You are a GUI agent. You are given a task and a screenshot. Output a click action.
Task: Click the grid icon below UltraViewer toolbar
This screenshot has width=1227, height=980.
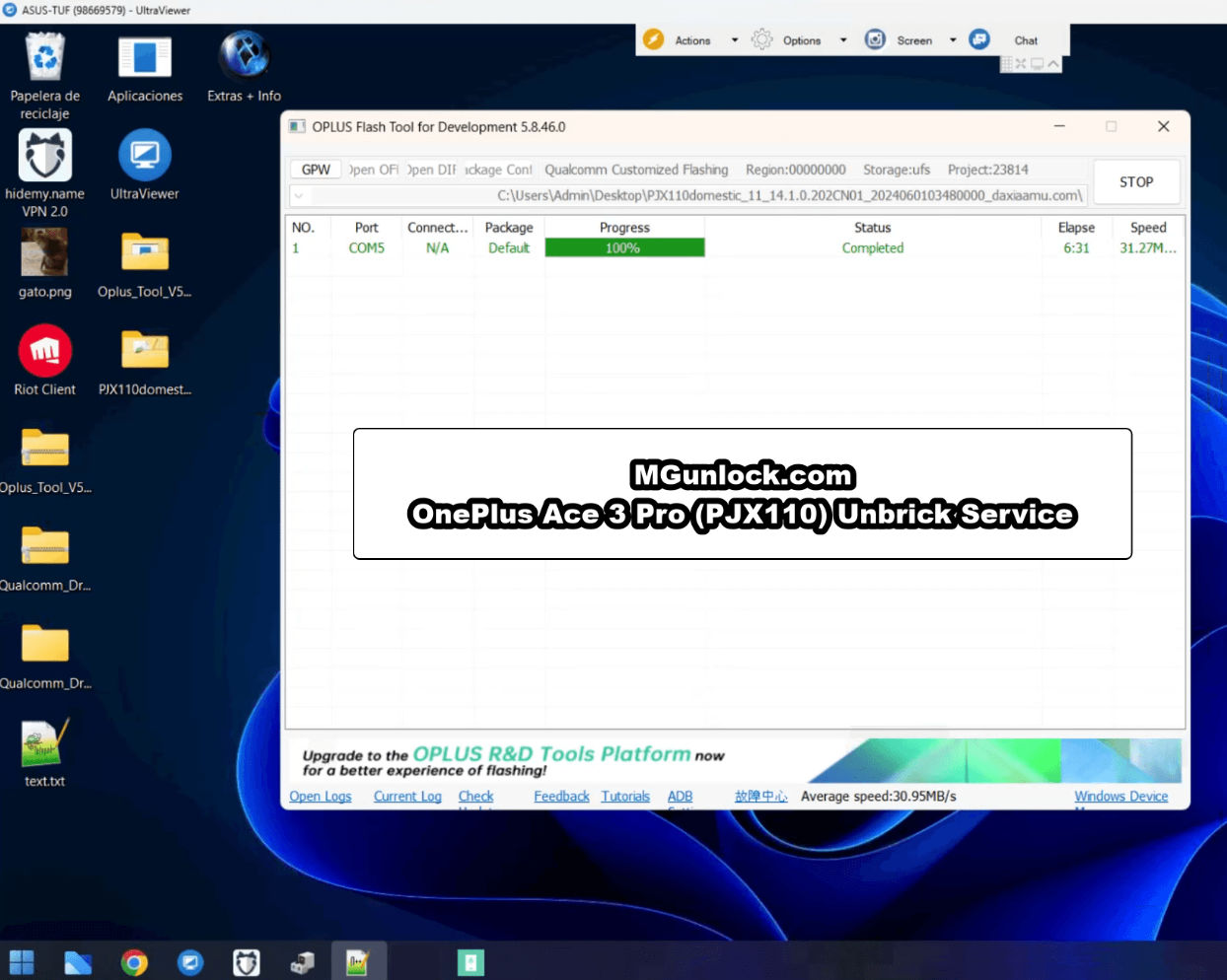click(x=1007, y=63)
